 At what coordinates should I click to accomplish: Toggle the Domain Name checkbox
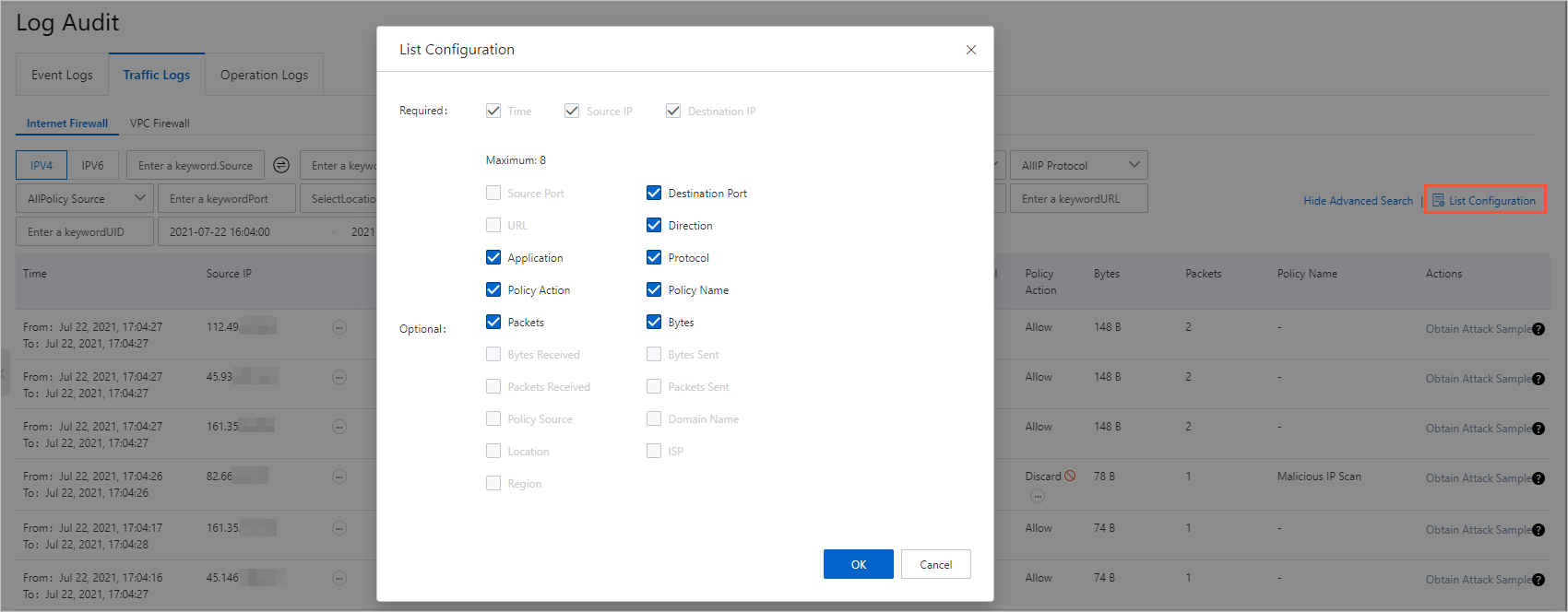[654, 418]
